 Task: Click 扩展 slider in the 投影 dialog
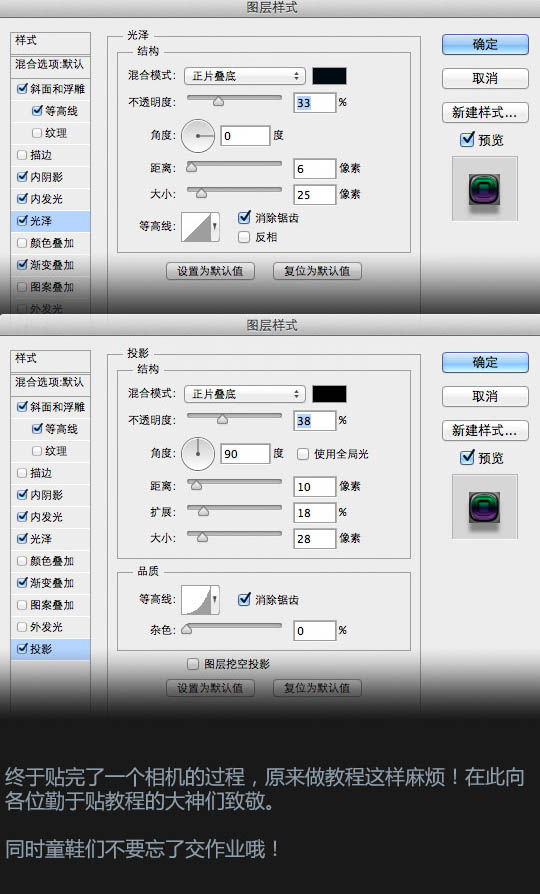[234, 510]
